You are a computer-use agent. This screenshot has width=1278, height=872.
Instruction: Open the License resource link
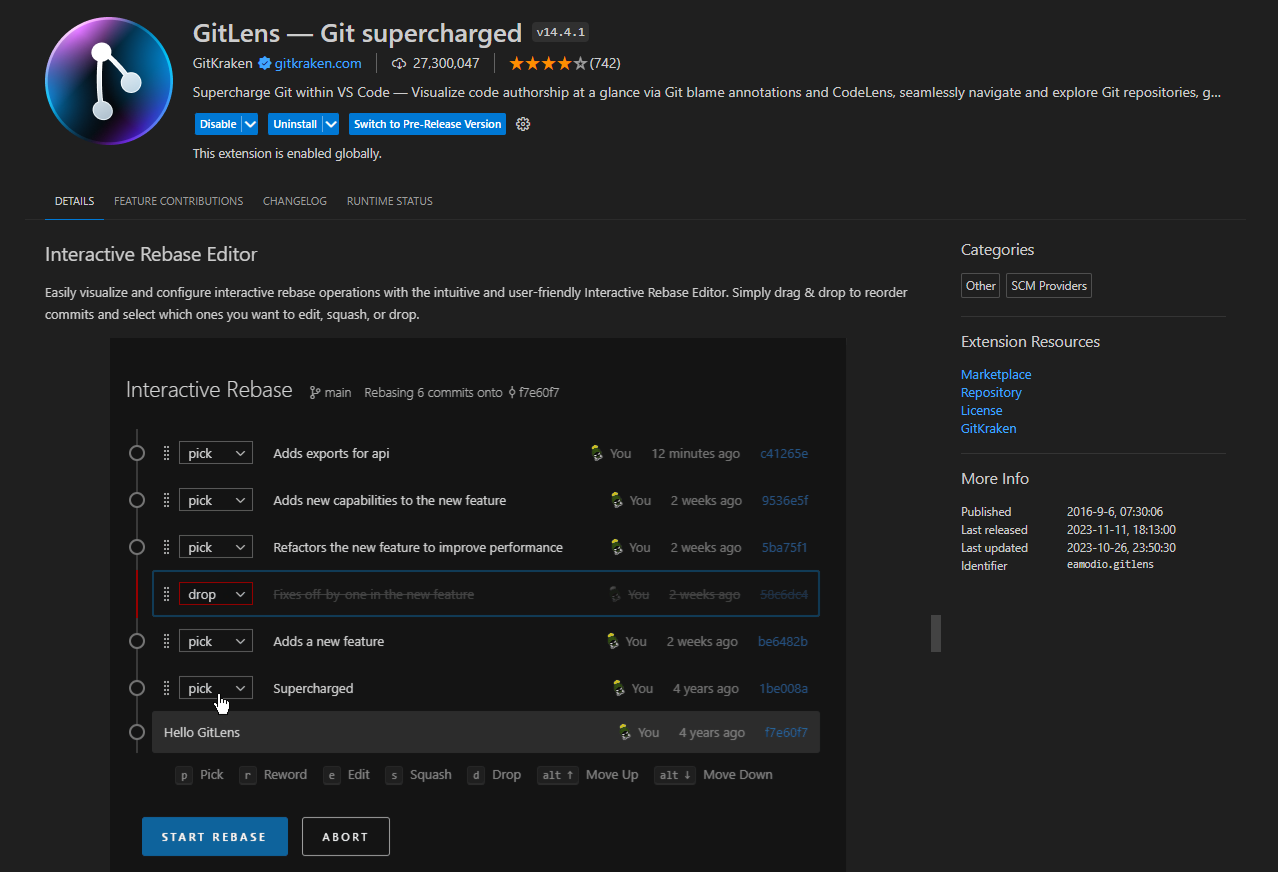click(x=981, y=410)
